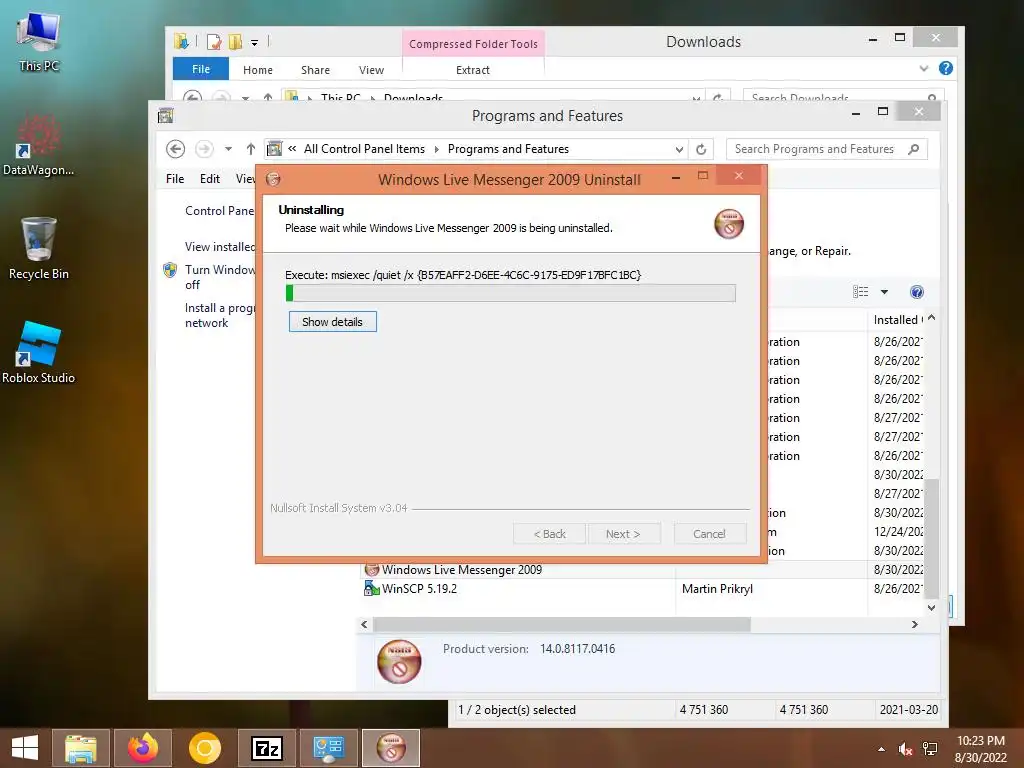This screenshot has height=768, width=1024.
Task: Expand the address bar history dropdown
Action: tap(679, 149)
